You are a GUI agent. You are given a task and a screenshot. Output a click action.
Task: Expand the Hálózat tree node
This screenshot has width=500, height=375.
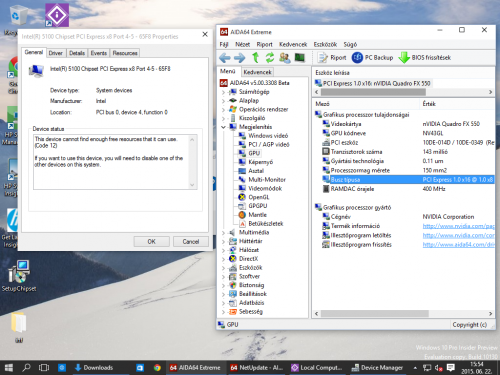click(223, 250)
